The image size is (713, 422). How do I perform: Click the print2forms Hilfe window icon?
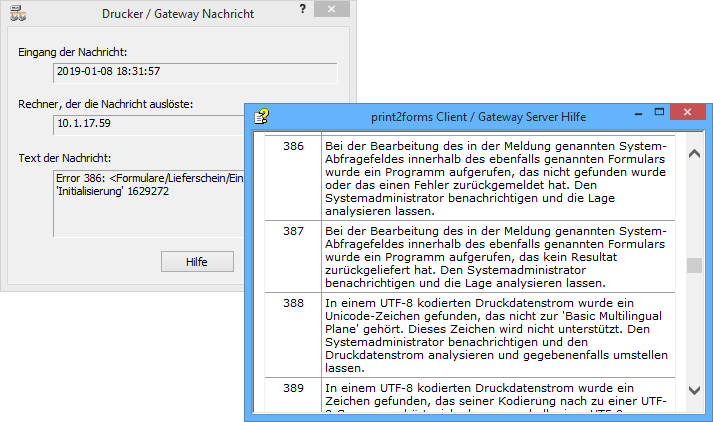[x=261, y=116]
